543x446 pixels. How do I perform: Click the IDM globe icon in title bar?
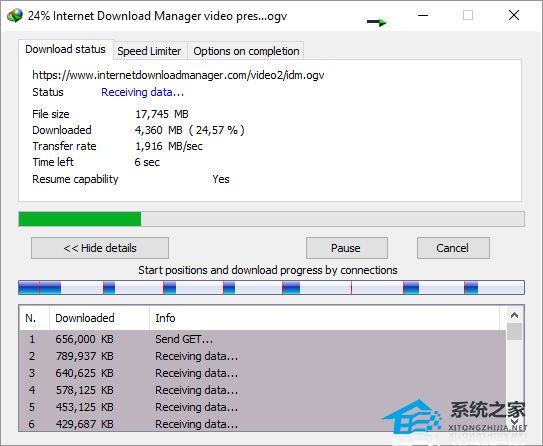click(x=15, y=16)
